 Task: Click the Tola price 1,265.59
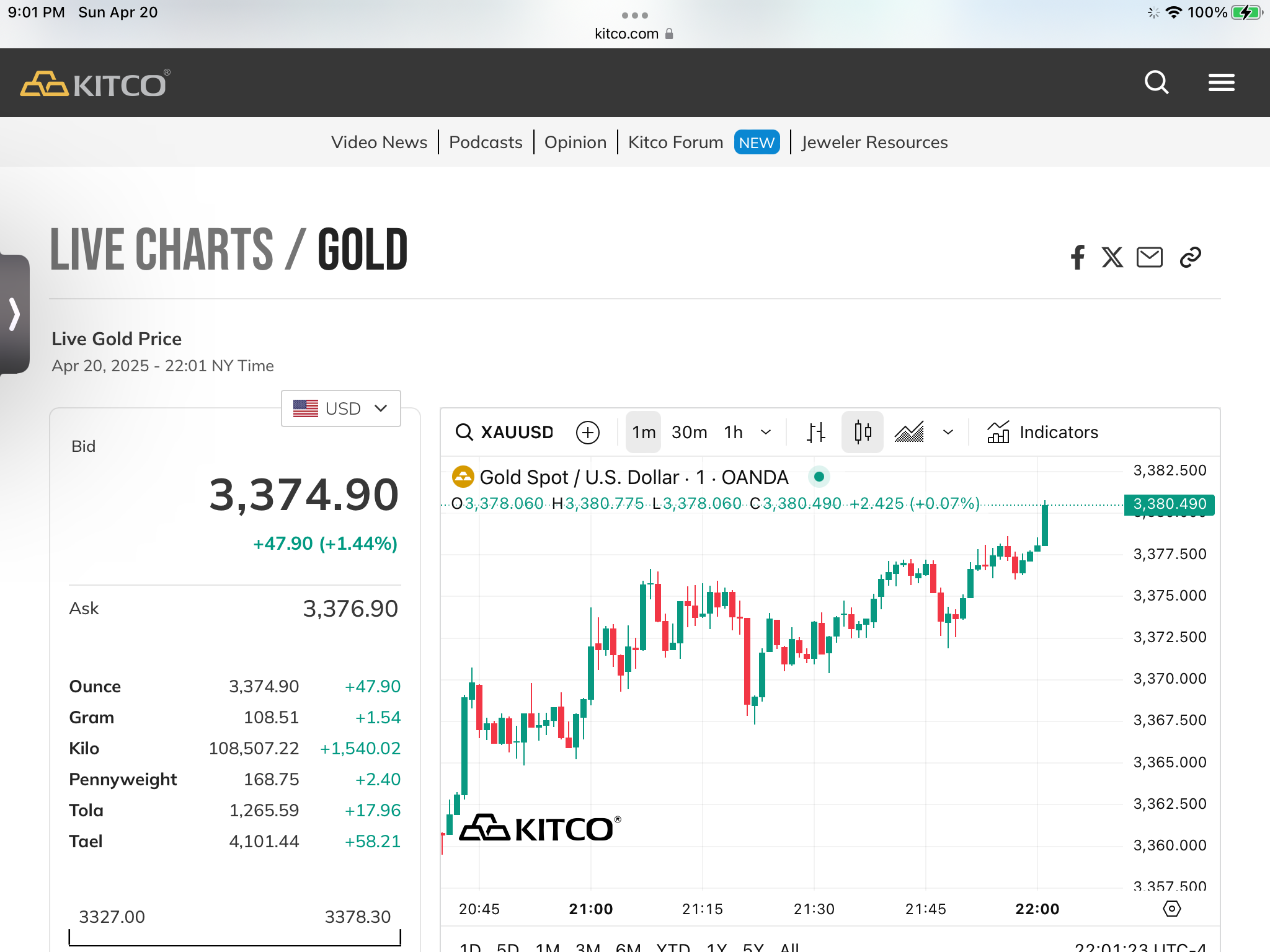(x=264, y=810)
